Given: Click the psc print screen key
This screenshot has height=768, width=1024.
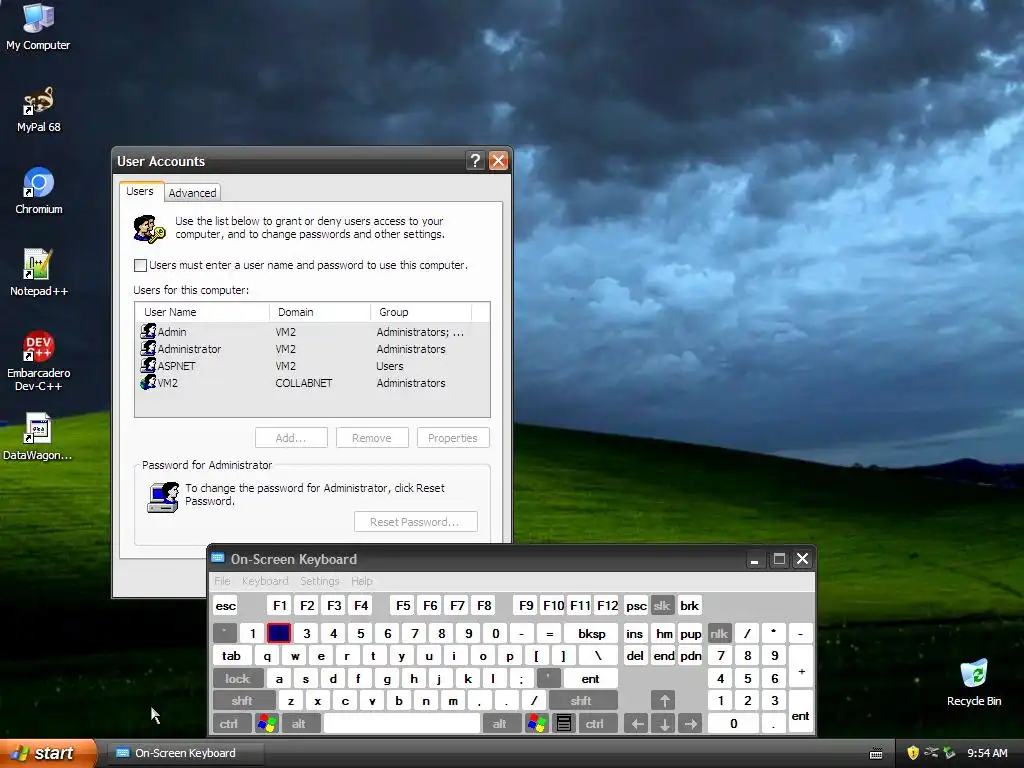Looking at the screenshot, I should pyautogui.click(x=636, y=605).
